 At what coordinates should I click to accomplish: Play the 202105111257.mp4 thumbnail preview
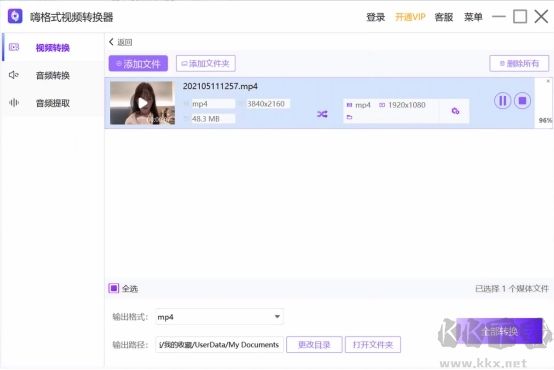click(142, 103)
